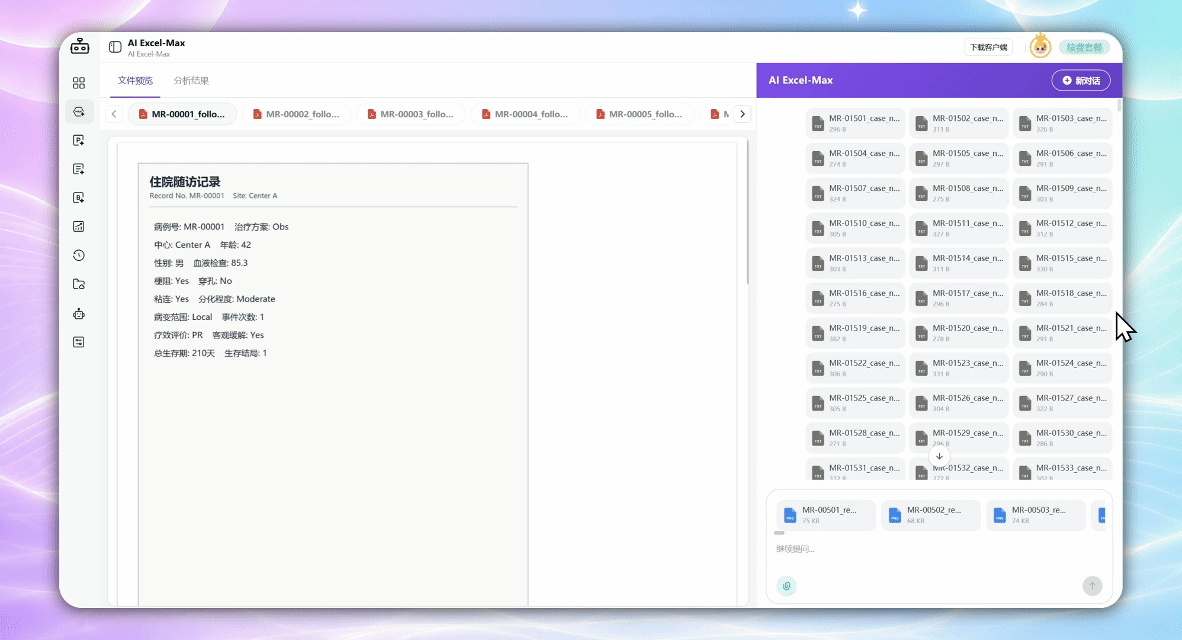
Task: Select the AI Excel chat sidebar icon
Action: [x=78, y=112]
